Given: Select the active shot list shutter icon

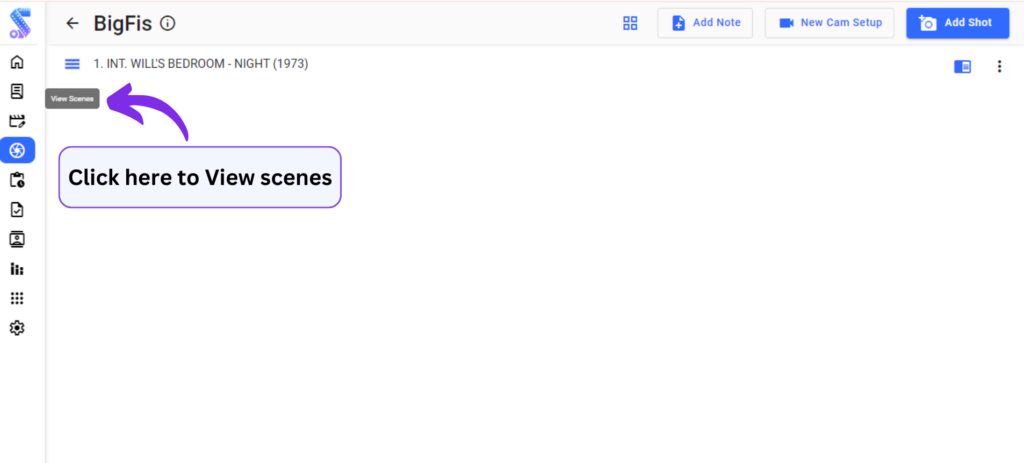Looking at the screenshot, I should 17,151.
